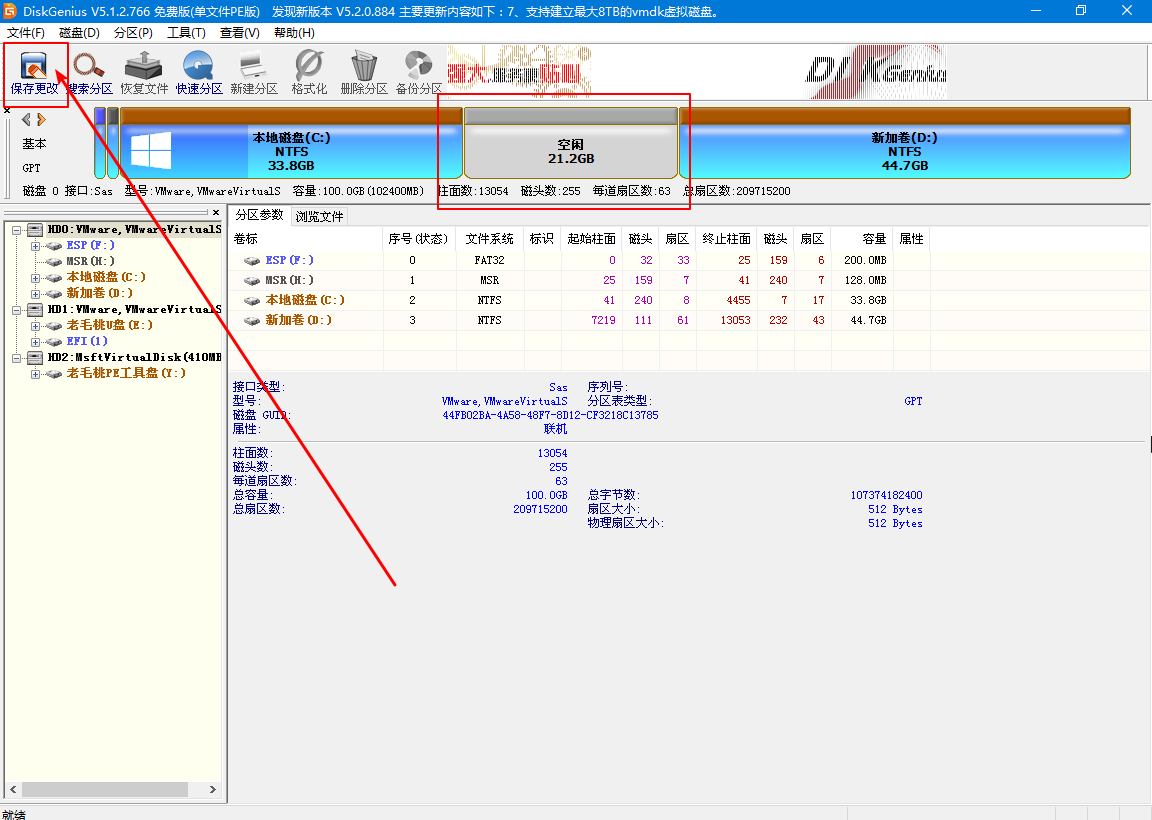Open the 查看(V) menu
The image size is (1152, 820).
pos(240,33)
